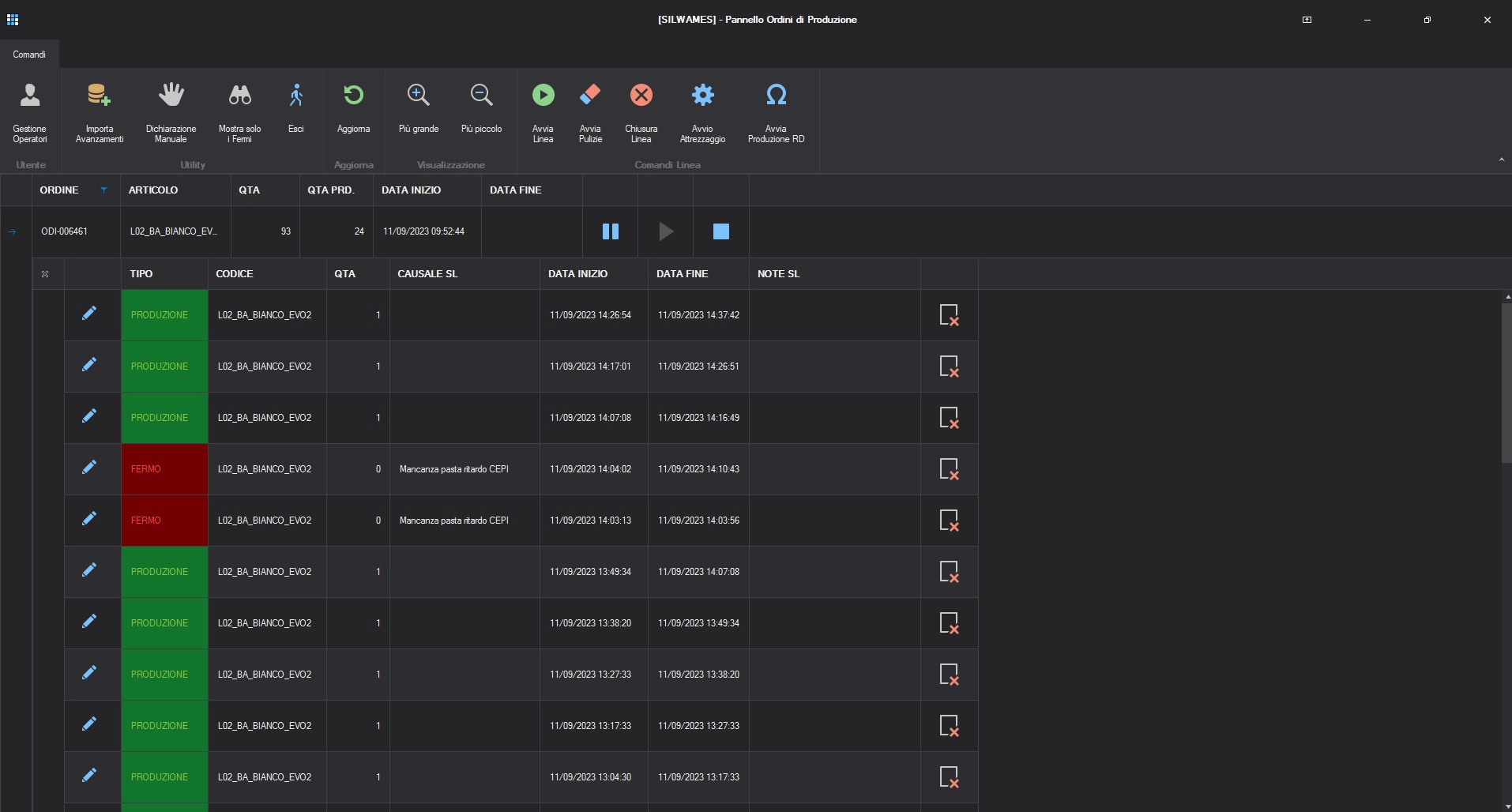
Task: Collapse the ribbon with the top-right chevron
Action: click(x=1502, y=158)
